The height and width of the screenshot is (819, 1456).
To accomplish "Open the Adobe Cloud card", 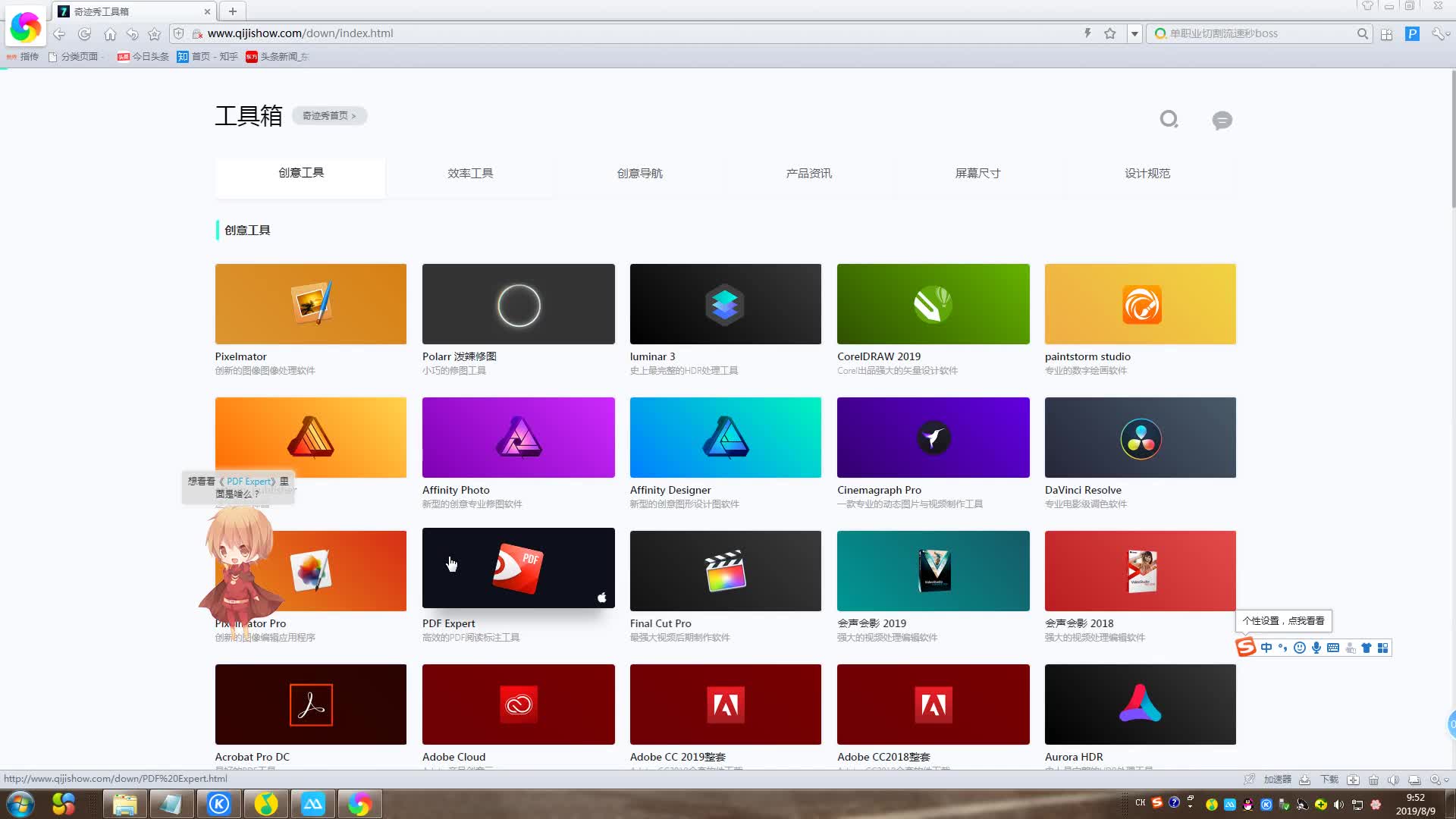I will tap(518, 704).
